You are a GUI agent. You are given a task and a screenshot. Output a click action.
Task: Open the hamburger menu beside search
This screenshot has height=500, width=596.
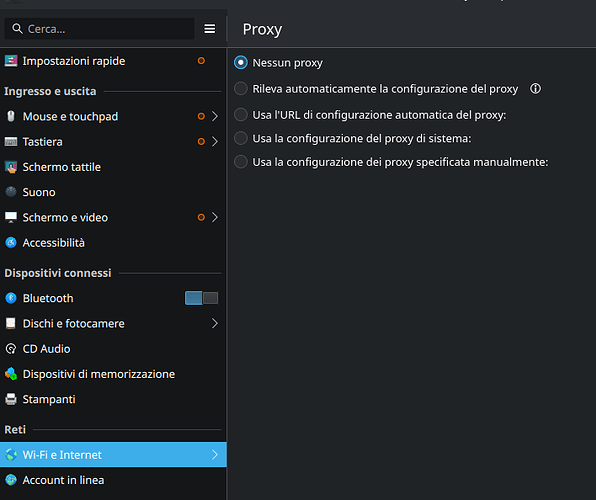(209, 29)
